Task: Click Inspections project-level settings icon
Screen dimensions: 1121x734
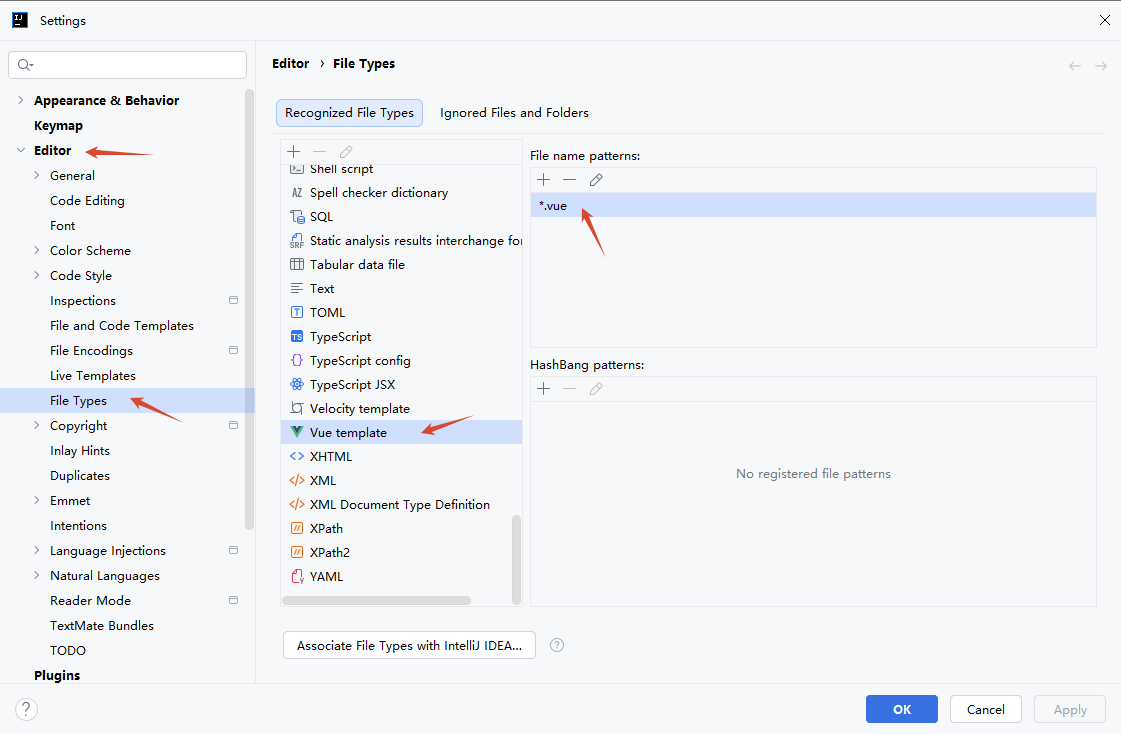Action: point(233,300)
